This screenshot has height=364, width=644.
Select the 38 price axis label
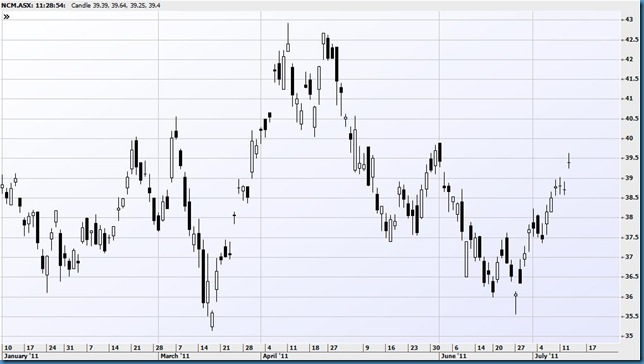[629, 218]
